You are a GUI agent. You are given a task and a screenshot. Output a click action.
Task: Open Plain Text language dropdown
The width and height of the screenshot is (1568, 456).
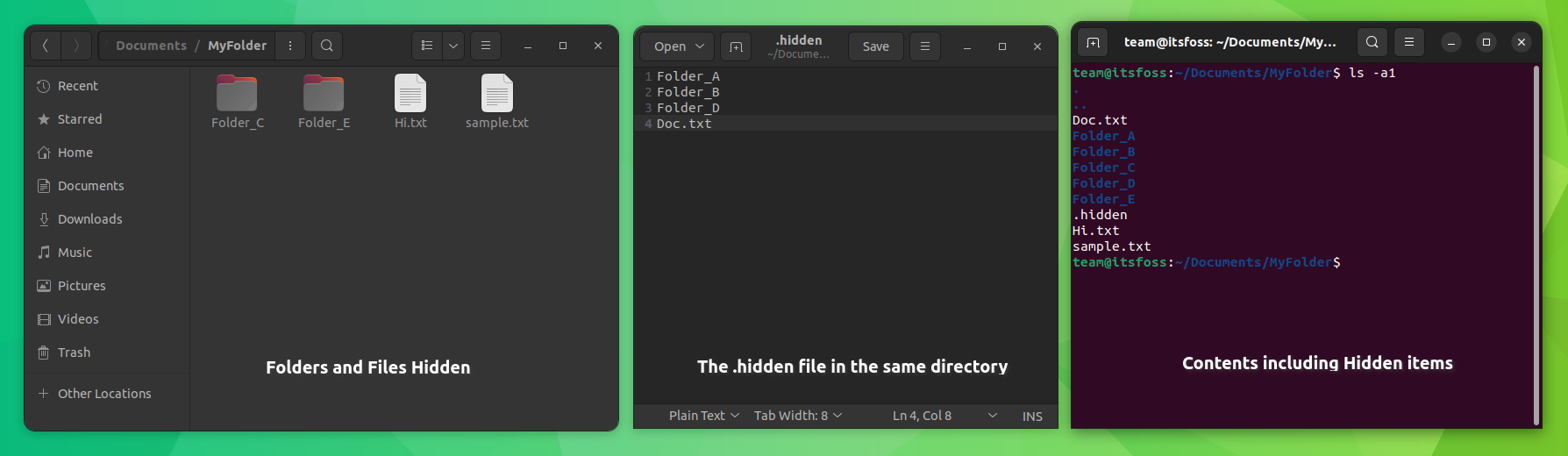click(704, 416)
